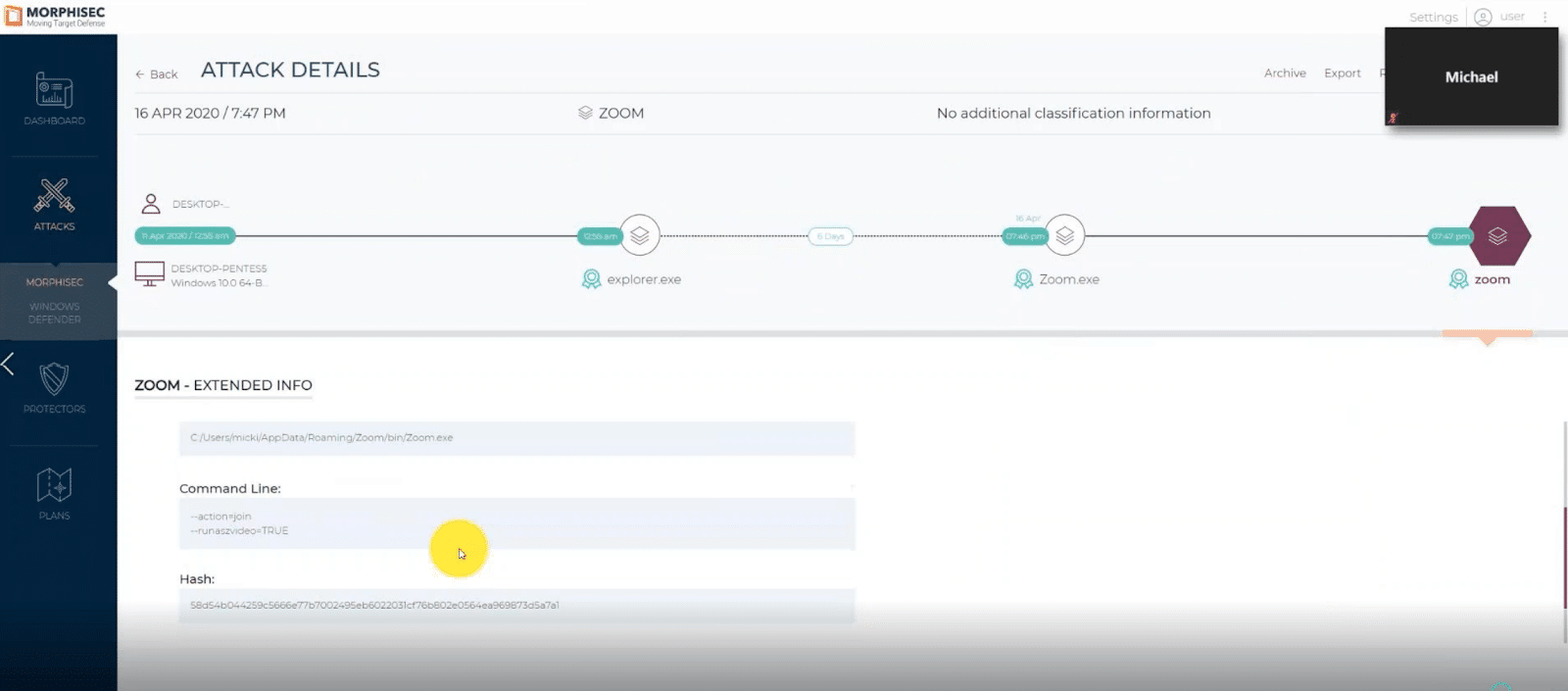Click the 11 Apr 2020 start time pill
The height and width of the screenshot is (691, 1568).
(x=185, y=236)
